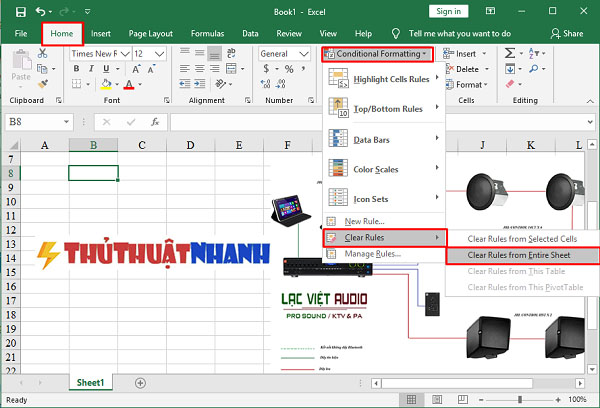Open the Home ribbon tab
The height and width of the screenshot is (408, 600).
coord(62,34)
